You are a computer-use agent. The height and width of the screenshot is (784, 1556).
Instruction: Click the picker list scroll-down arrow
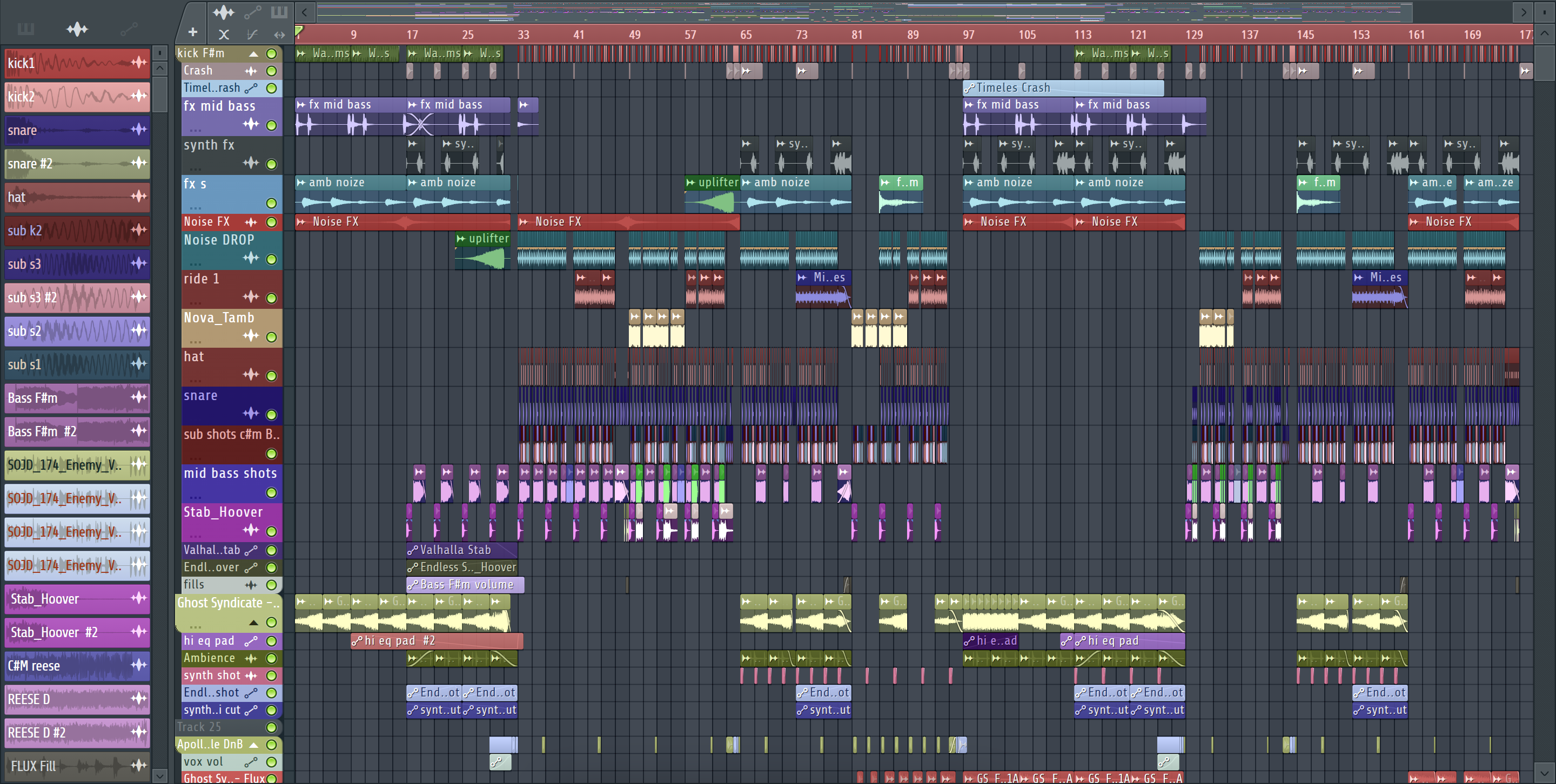coord(159,775)
